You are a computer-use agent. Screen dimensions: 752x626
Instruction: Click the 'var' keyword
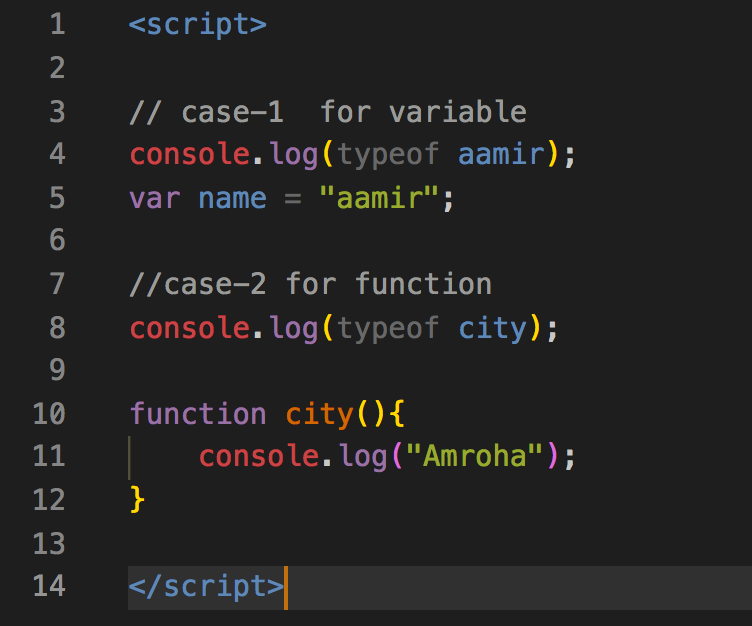pyautogui.click(x=154, y=199)
